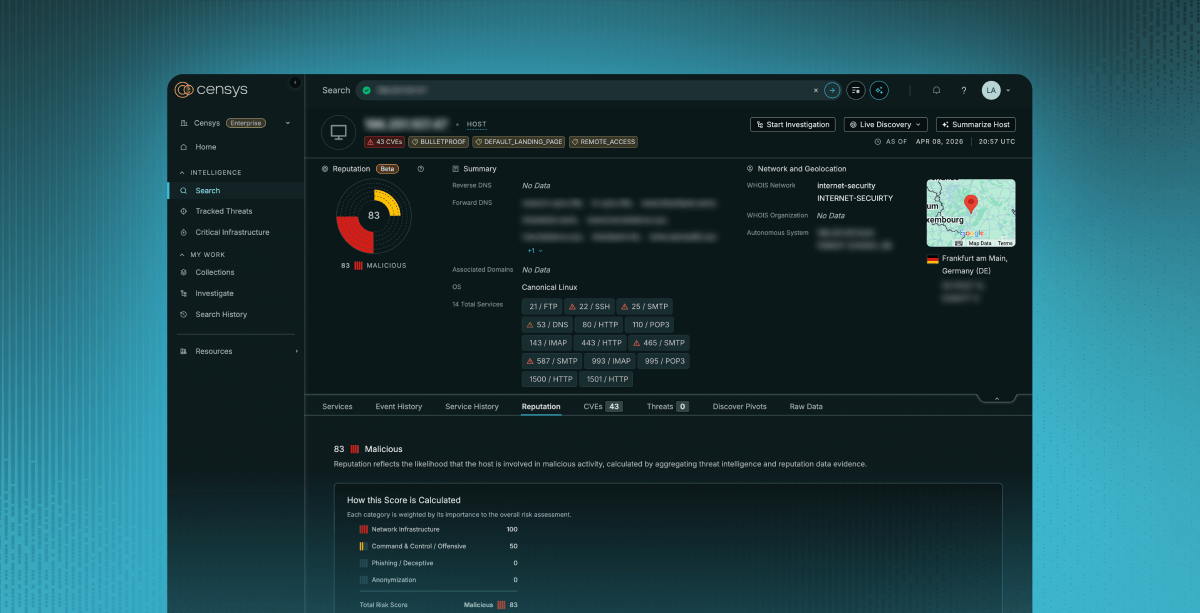Open the notifications bell

pyautogui.click(x=936, y=90)
